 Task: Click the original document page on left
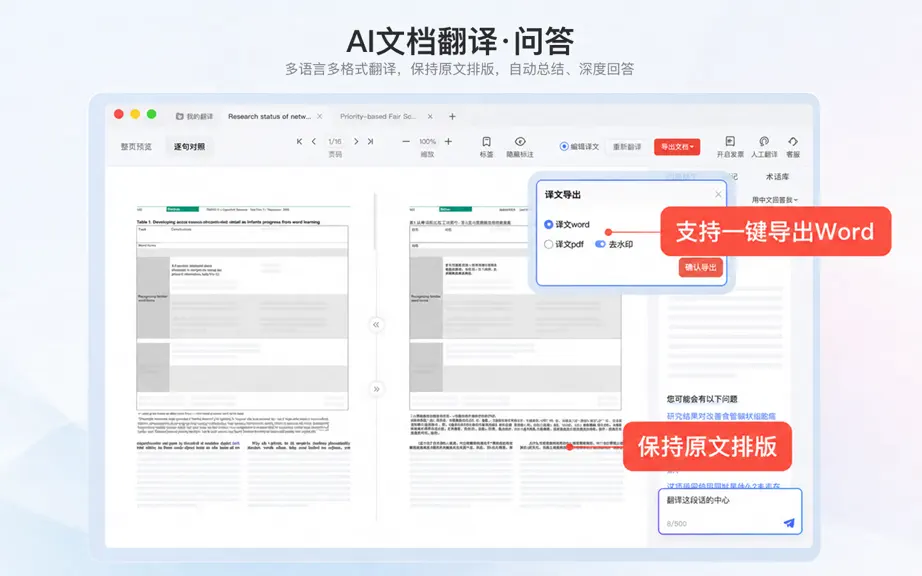click(x=243, y=356)
